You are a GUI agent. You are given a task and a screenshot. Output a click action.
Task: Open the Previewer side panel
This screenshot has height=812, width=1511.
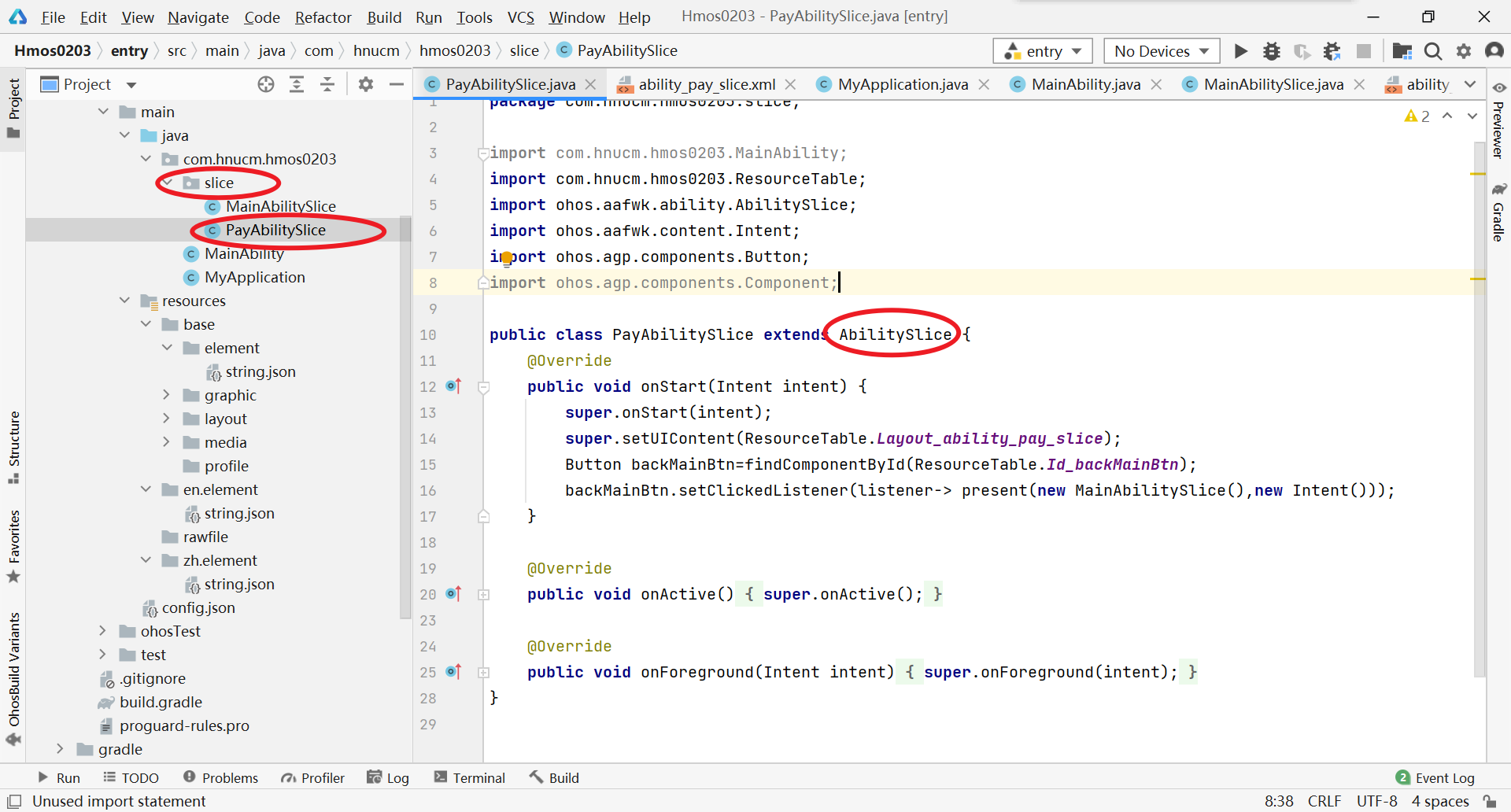click(x=1499, y=120)
